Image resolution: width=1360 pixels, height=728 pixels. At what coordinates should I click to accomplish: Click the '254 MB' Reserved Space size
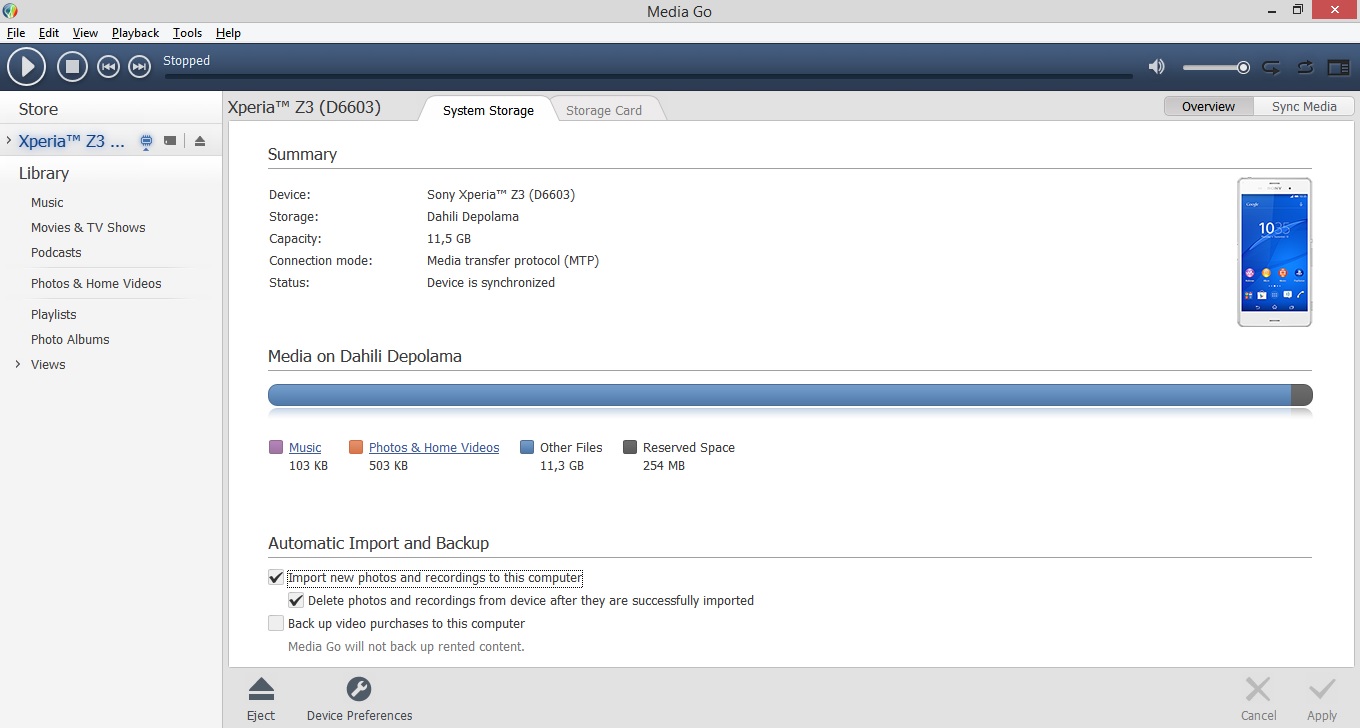(x=664, y=465)
